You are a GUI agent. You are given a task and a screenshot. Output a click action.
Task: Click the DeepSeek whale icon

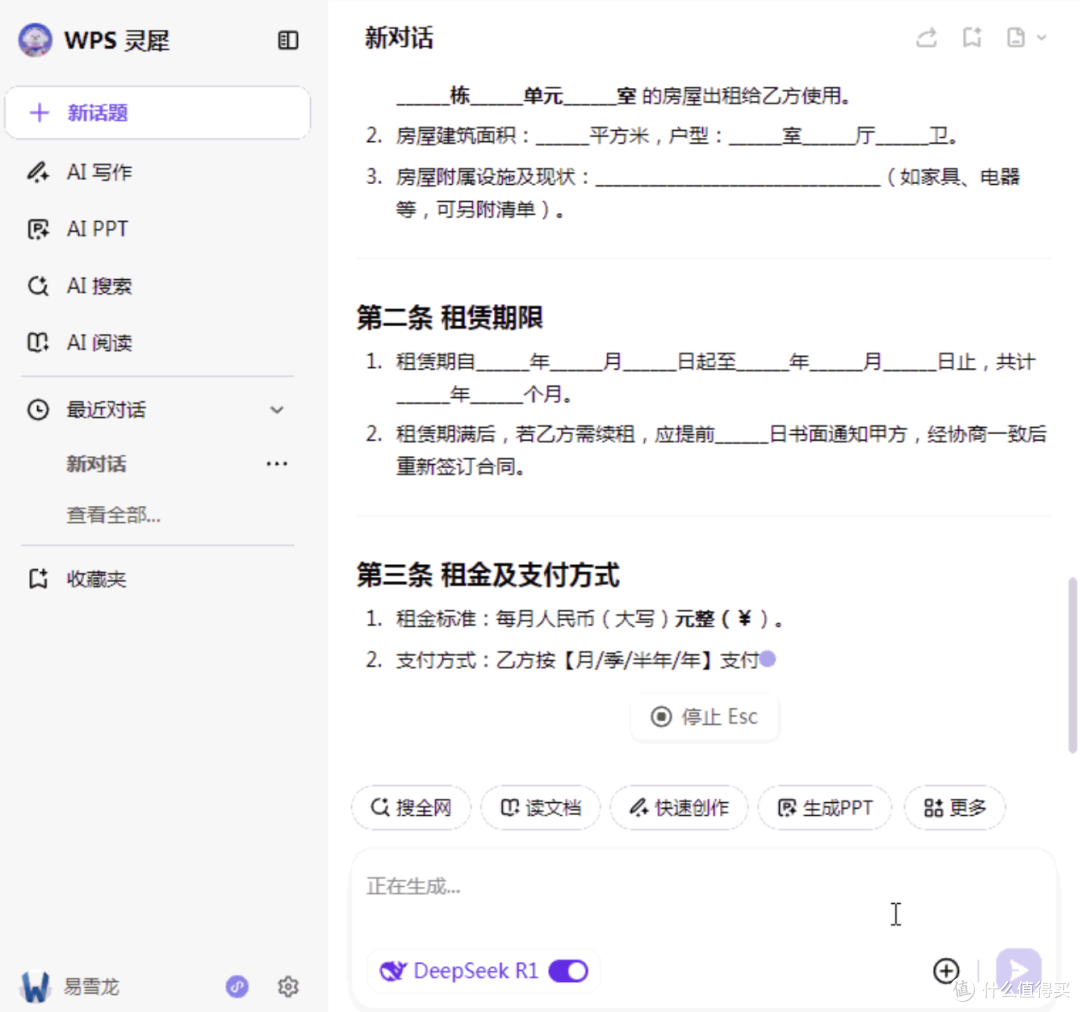(x=393, y=971)
